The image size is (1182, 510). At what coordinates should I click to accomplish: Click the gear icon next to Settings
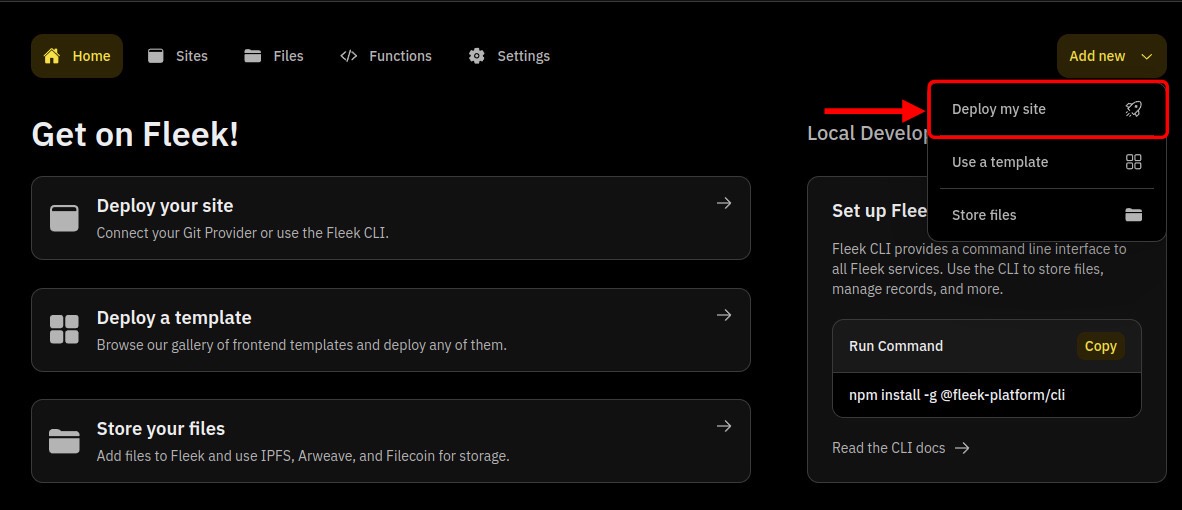[x=477, y=56]
